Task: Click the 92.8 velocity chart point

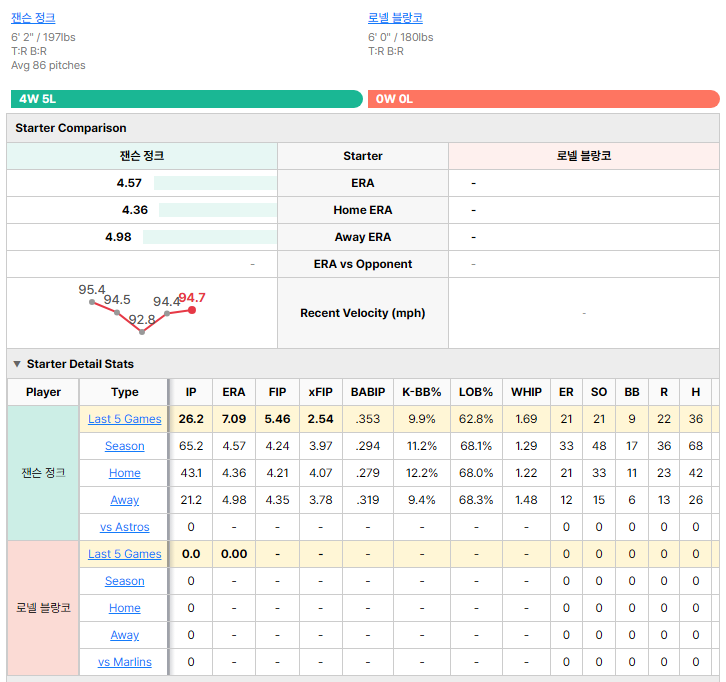Action: 142,332
